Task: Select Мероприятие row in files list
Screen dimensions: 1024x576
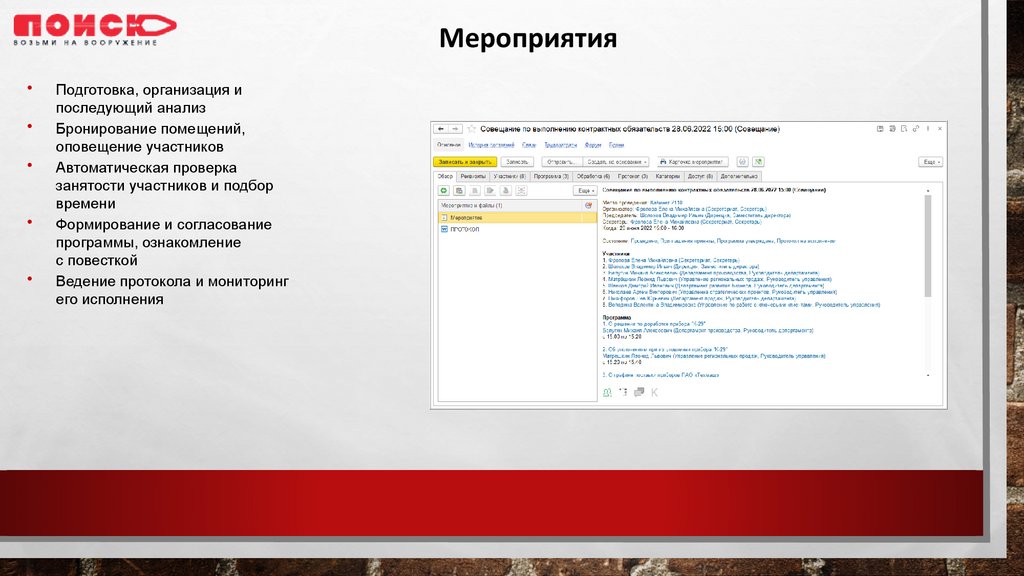Action: click(x=517, y=217)
